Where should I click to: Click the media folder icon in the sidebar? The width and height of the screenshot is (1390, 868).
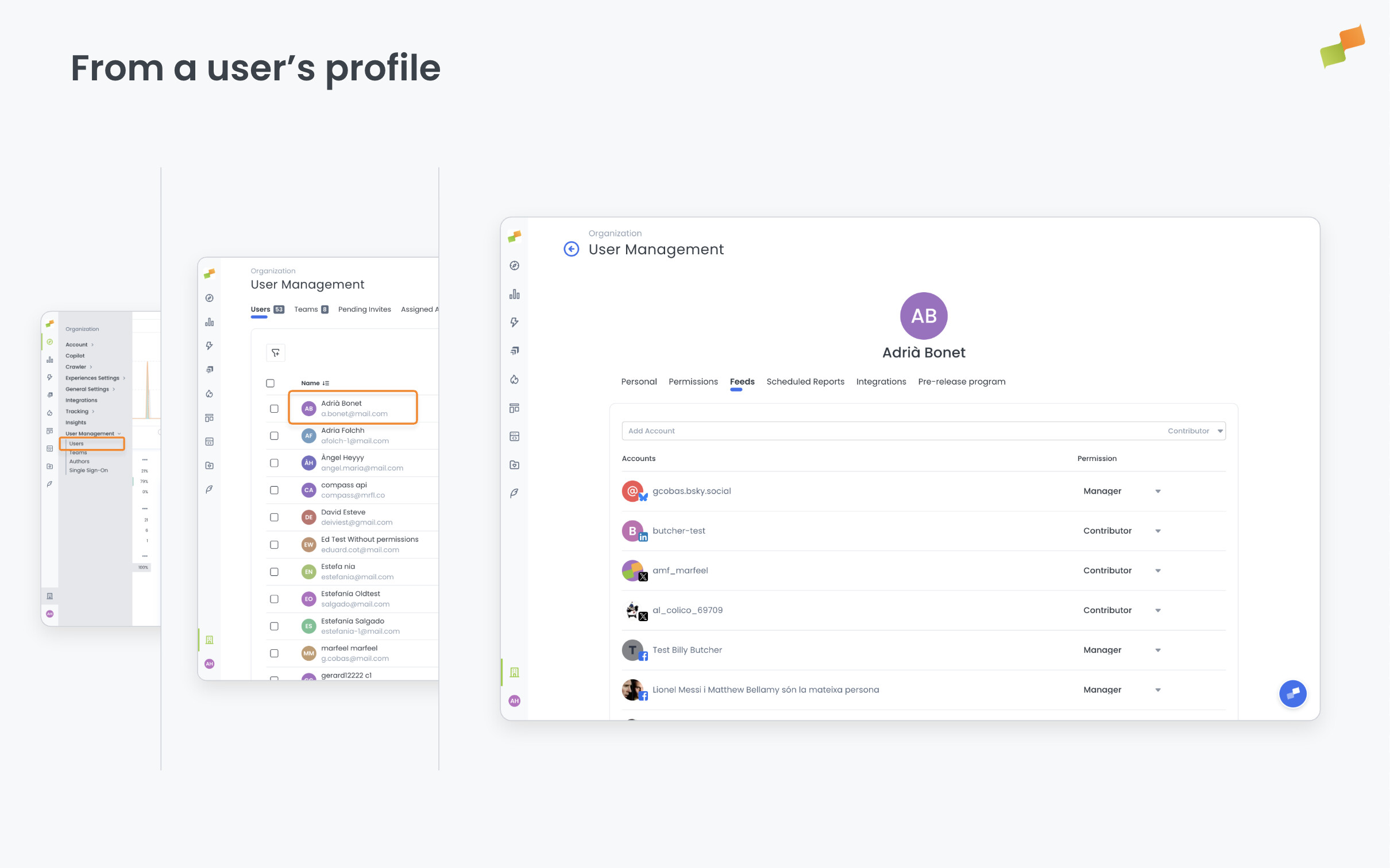click(x=514, y=465)
